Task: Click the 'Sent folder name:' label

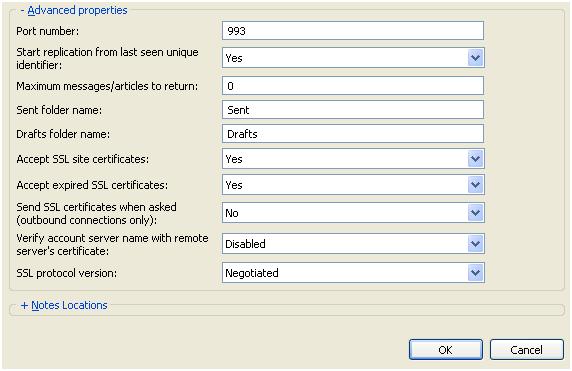Action: [x=59, y=110]
